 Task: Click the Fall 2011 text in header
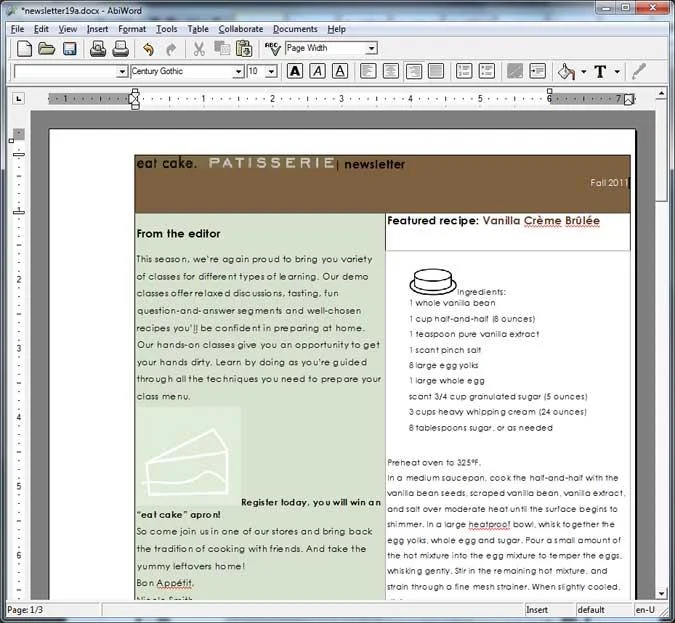pos(609,183)
